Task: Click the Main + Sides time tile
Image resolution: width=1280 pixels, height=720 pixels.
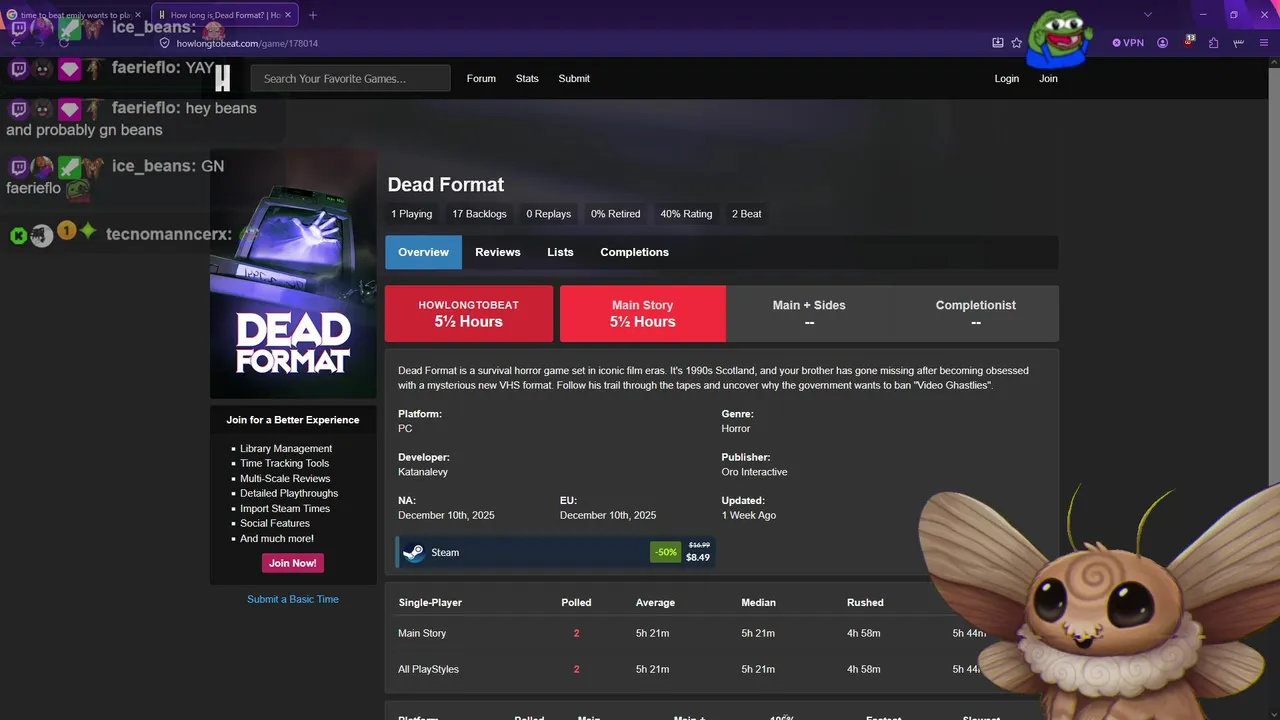Action: click(x=809, y=314)
